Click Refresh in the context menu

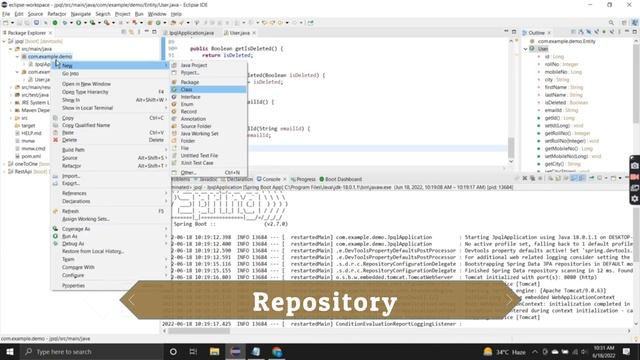(x=110, y=211)
